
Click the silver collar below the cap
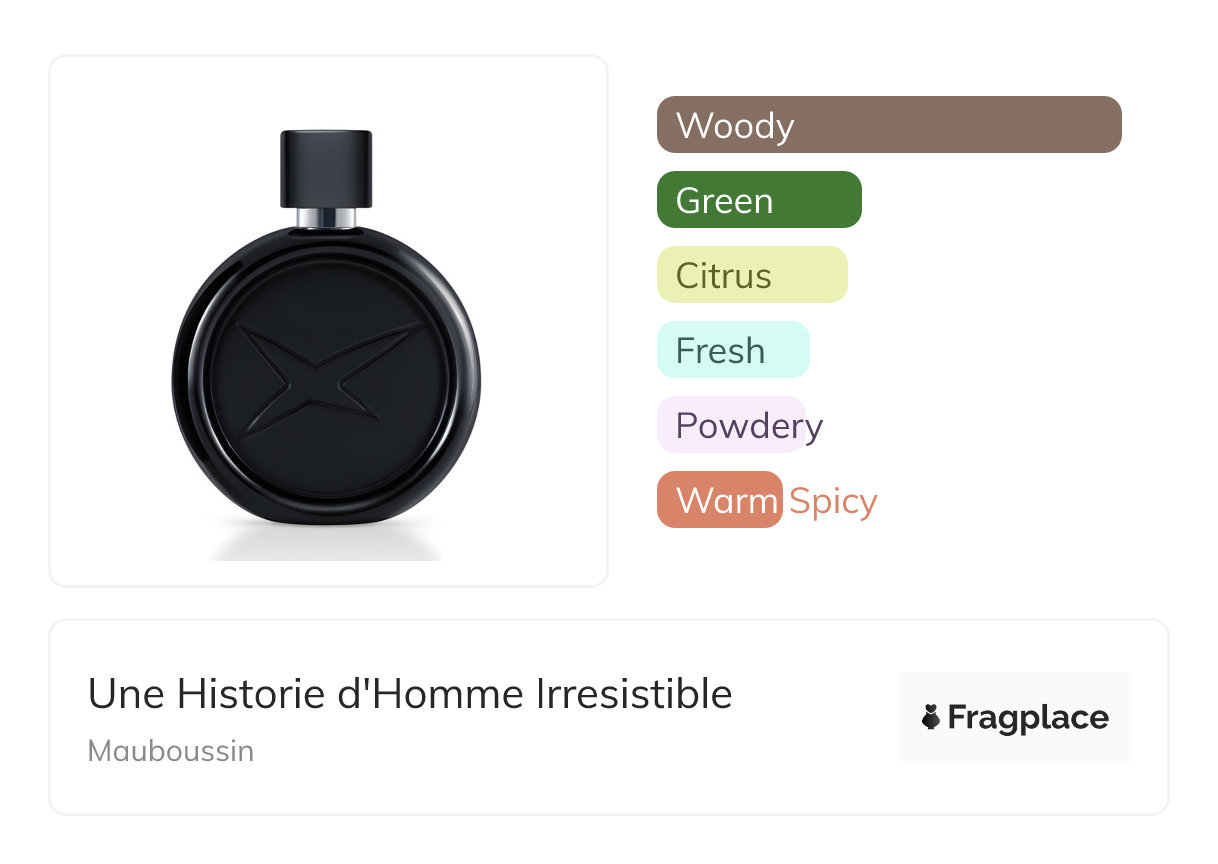[326, 218]
